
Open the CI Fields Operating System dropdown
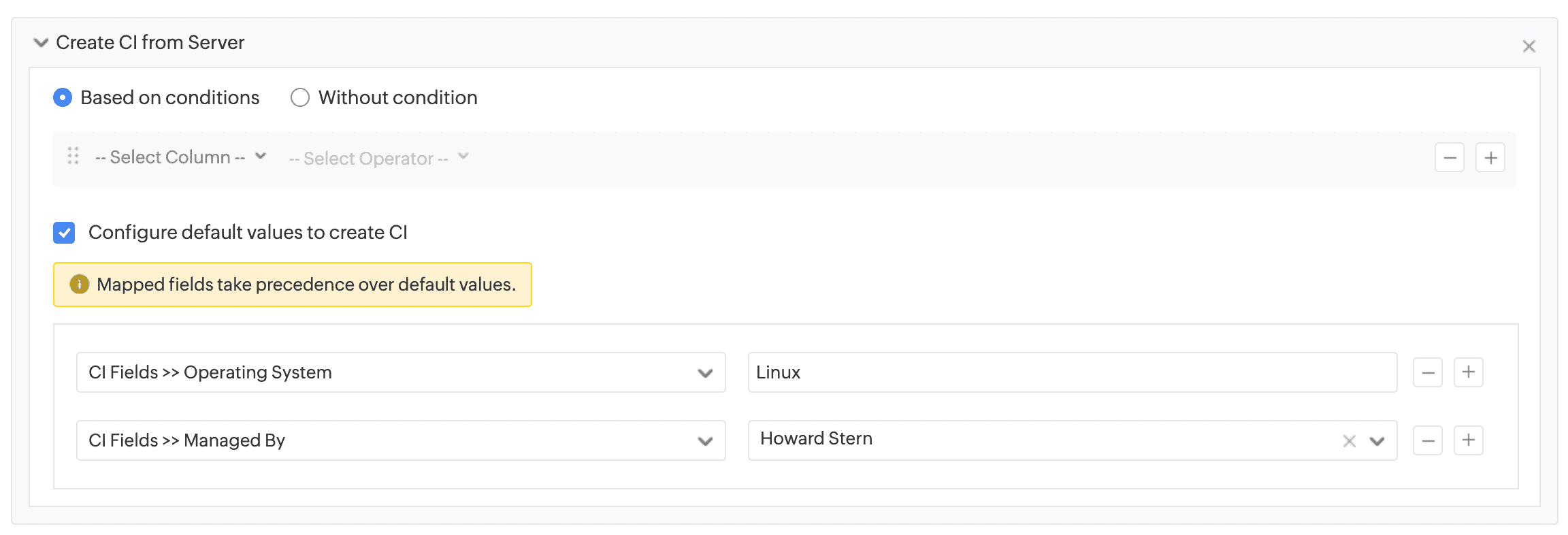click(x=401, y=372)
